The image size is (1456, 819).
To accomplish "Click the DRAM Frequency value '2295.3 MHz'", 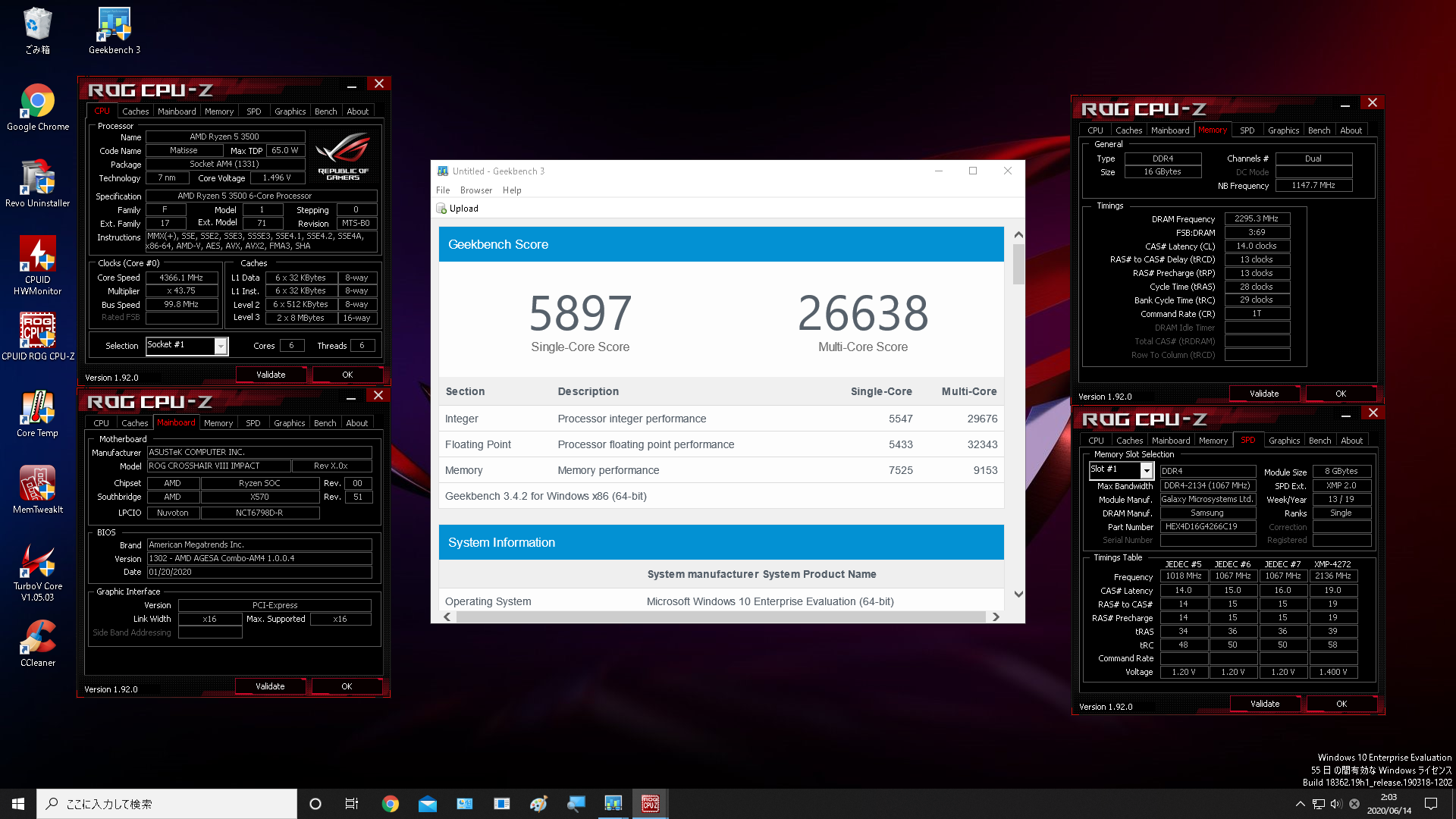I will point(1257,218).
